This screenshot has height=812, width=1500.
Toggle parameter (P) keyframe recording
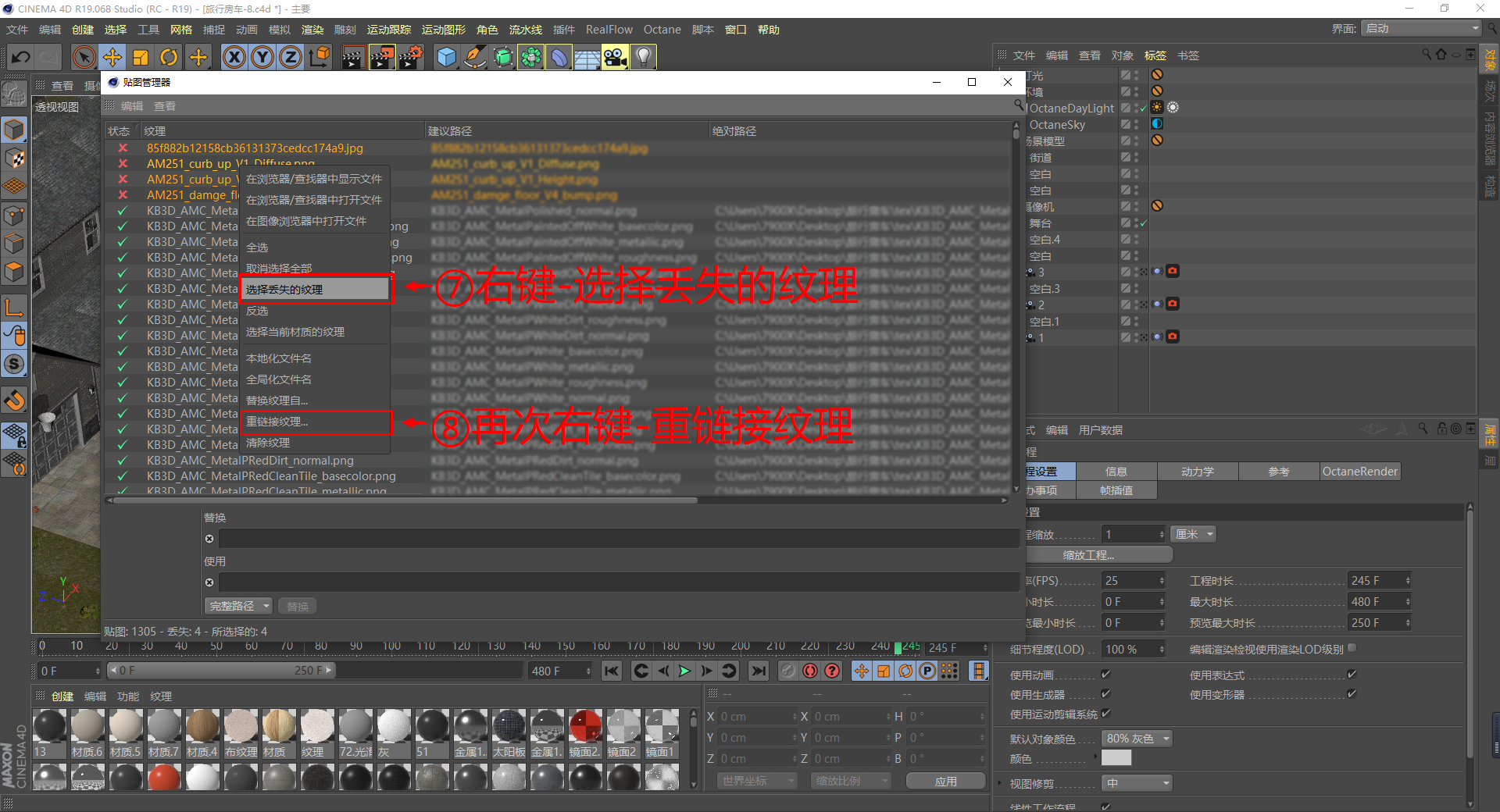coord(927,671)
